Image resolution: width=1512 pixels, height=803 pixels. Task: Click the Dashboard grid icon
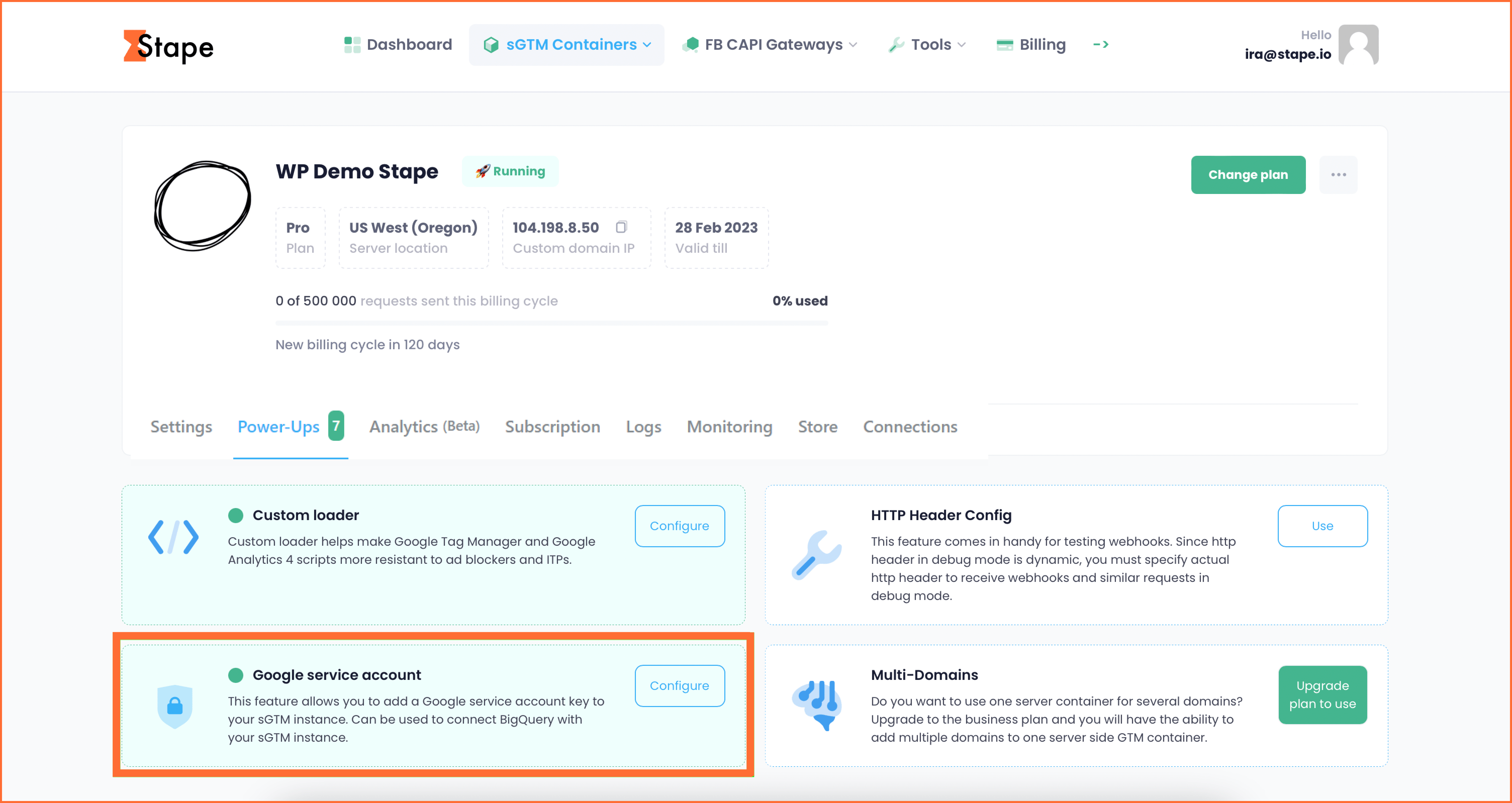click(352, 45)
